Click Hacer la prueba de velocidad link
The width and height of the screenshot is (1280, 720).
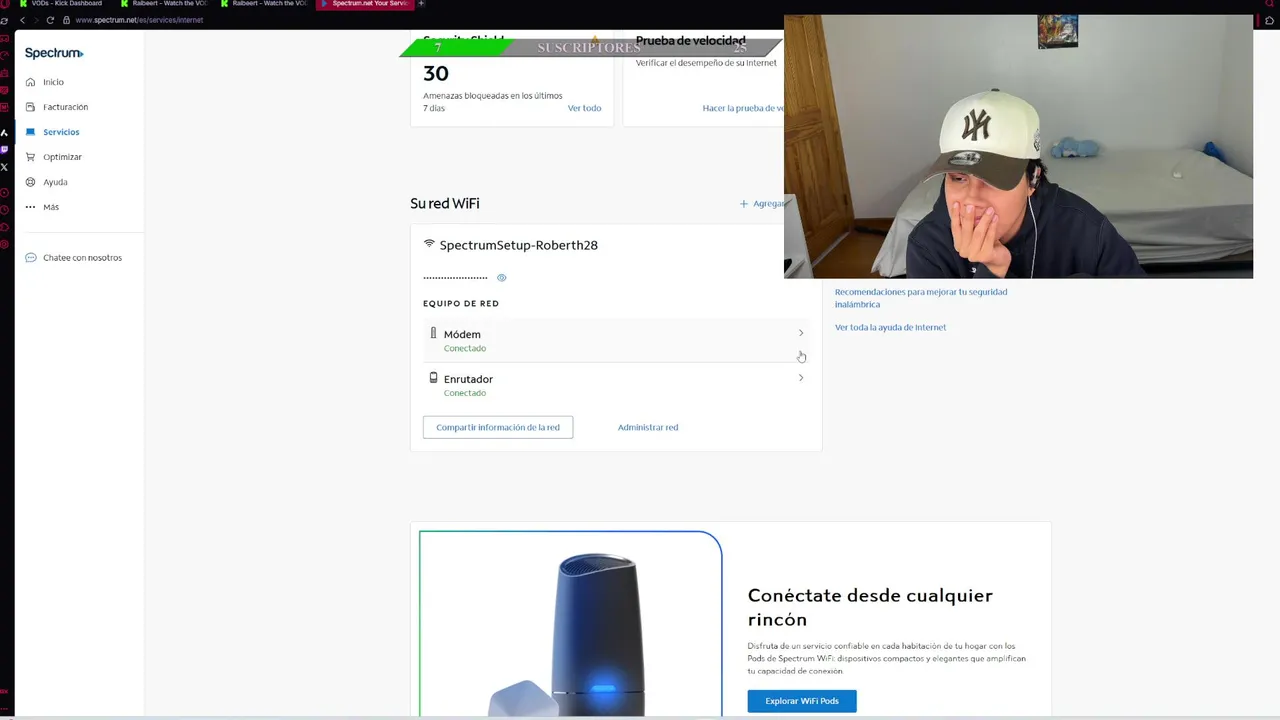[743, 108]
